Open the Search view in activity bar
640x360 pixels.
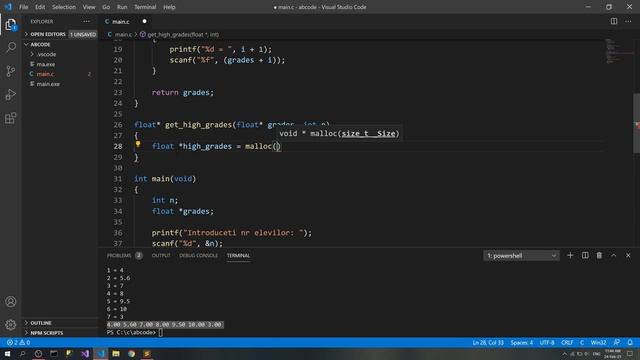(11, 47)
